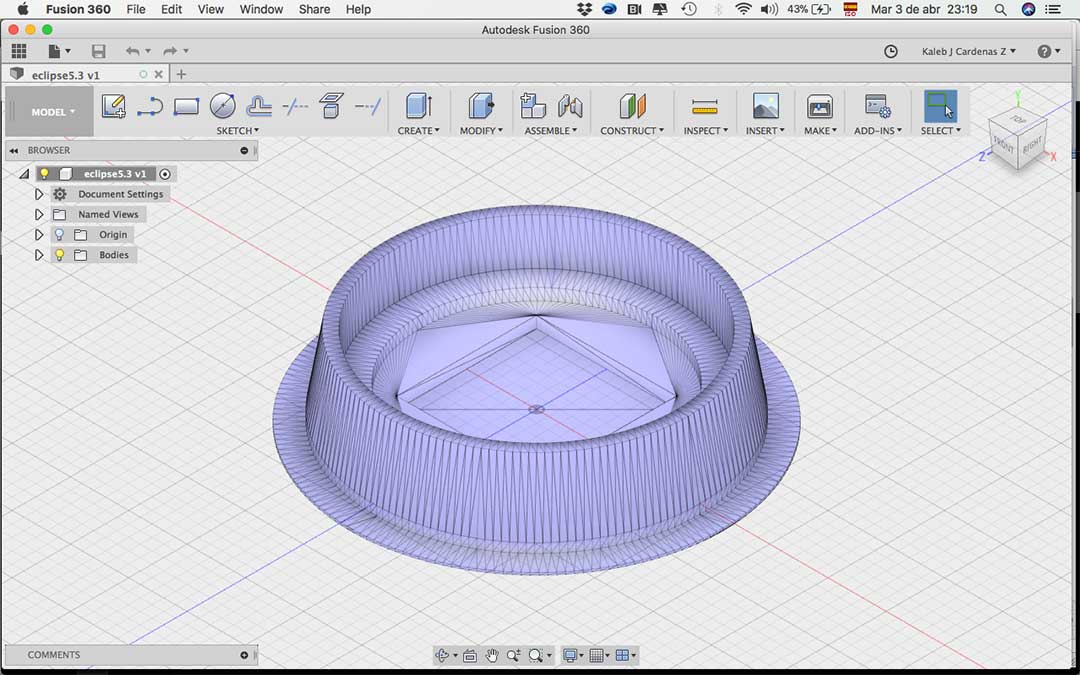
Task: Select the Trim sketch tool
Action: (x=295, y=106)
